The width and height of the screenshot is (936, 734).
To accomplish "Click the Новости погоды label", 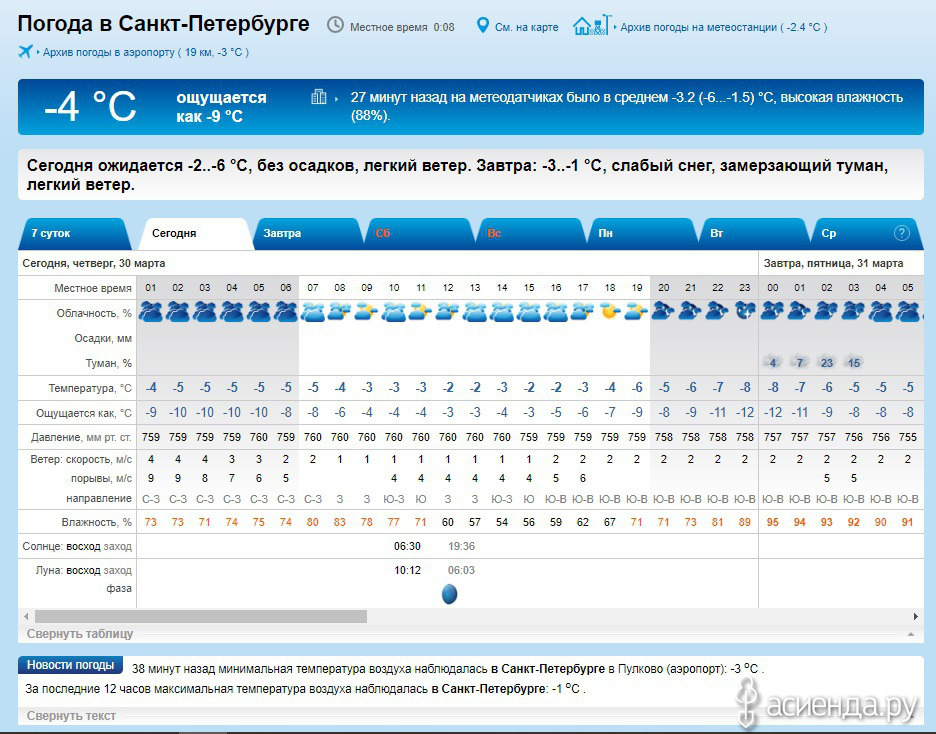I will click(x=70, y=665).
